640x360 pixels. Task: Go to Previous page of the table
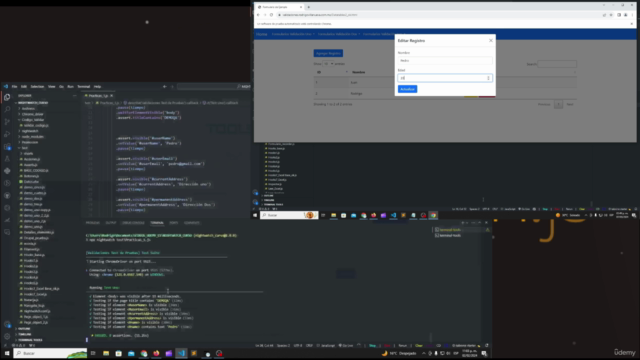click(x=544, y=104)
